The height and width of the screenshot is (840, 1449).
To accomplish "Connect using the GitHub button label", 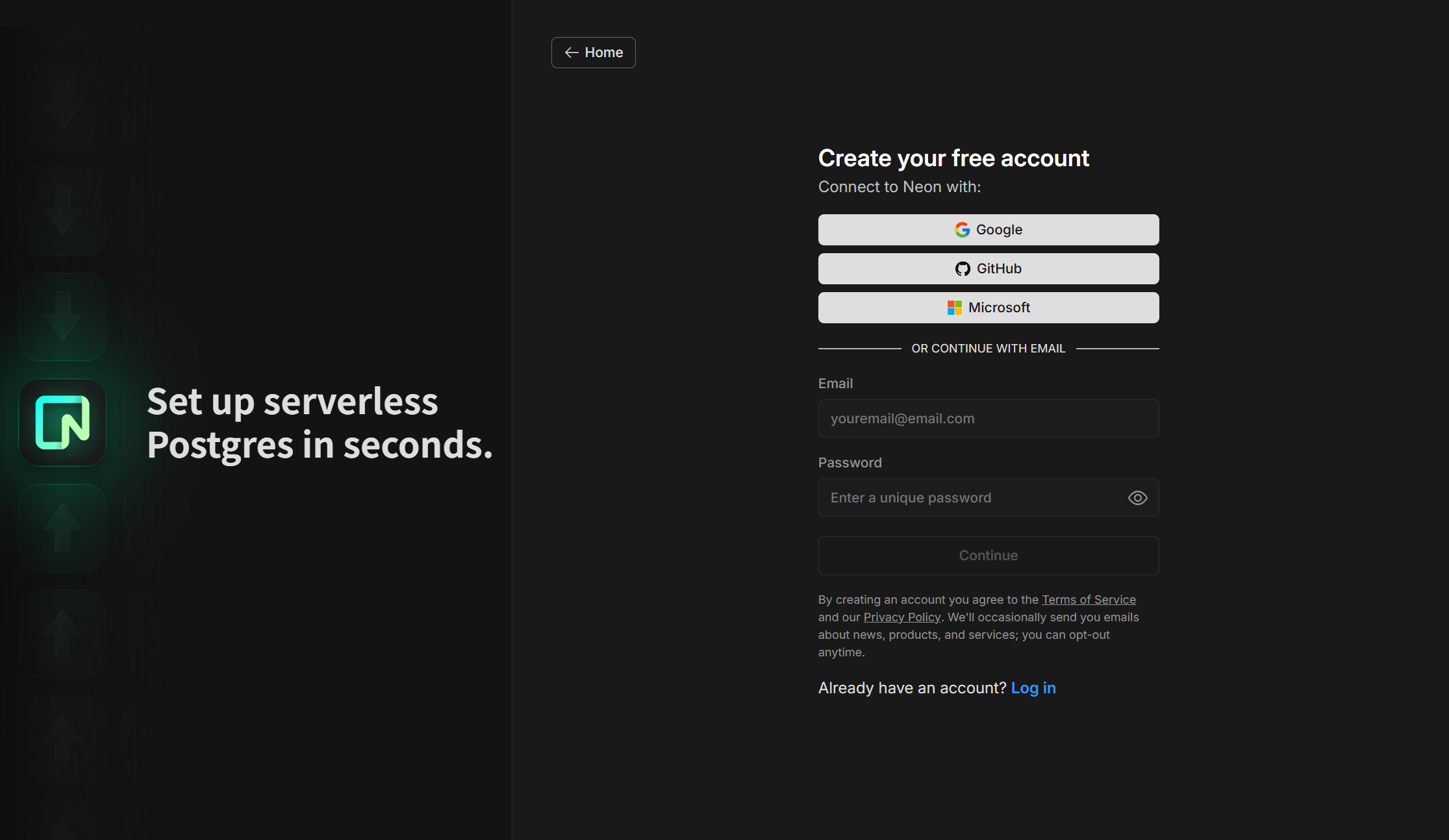I will click(999, 269).
